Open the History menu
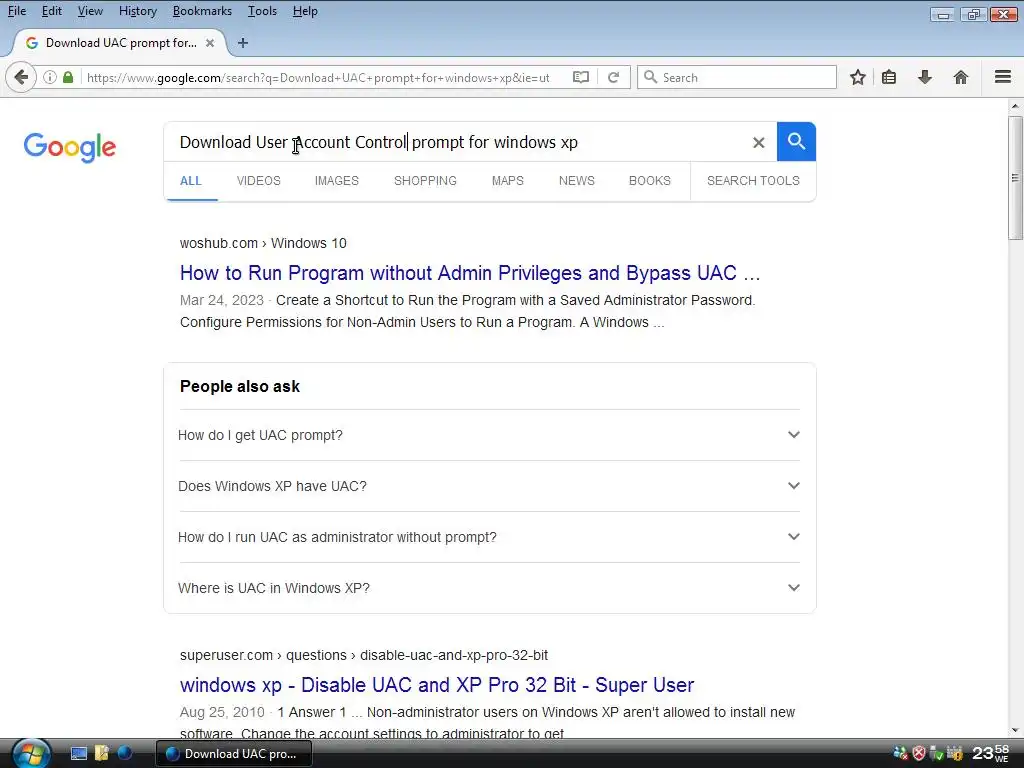This screenshot has height=768, width=1024. [x=138, y=11]
